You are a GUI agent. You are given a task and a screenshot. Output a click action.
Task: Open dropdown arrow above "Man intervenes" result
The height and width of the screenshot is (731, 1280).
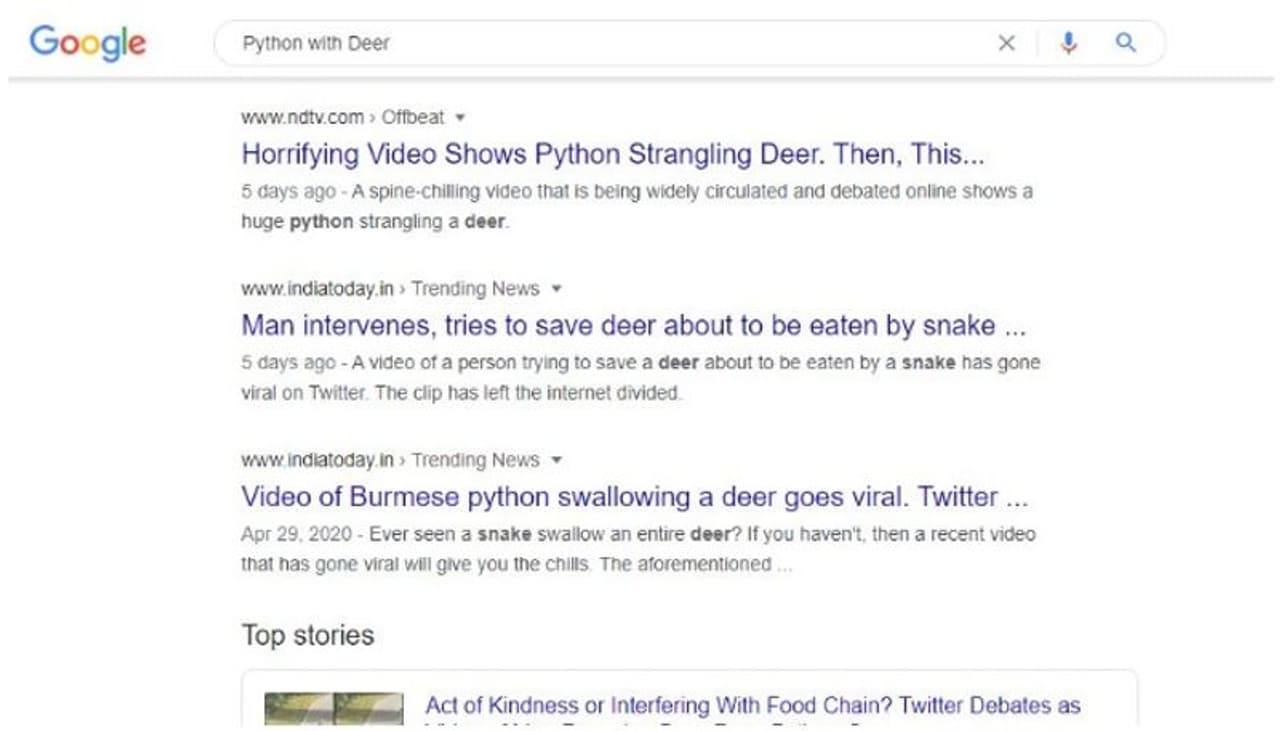(557, 289)
